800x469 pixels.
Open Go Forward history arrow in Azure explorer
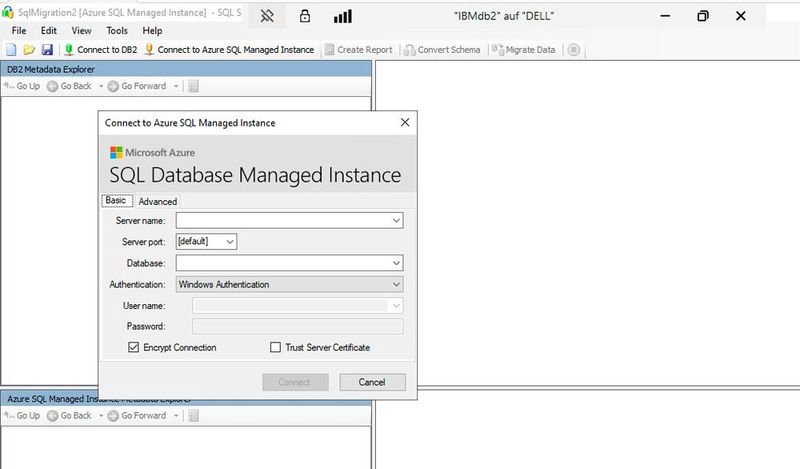click(176, 416)
